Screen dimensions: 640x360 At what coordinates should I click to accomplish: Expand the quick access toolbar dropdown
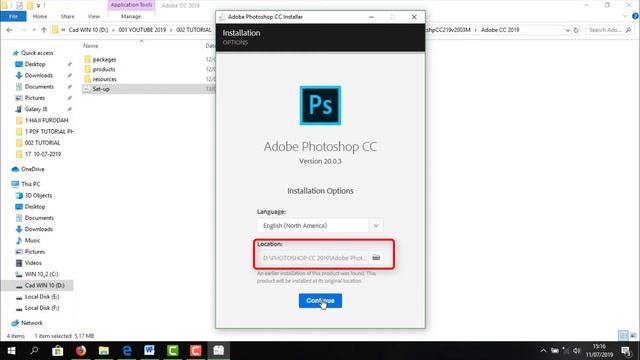tap(38, 5)
